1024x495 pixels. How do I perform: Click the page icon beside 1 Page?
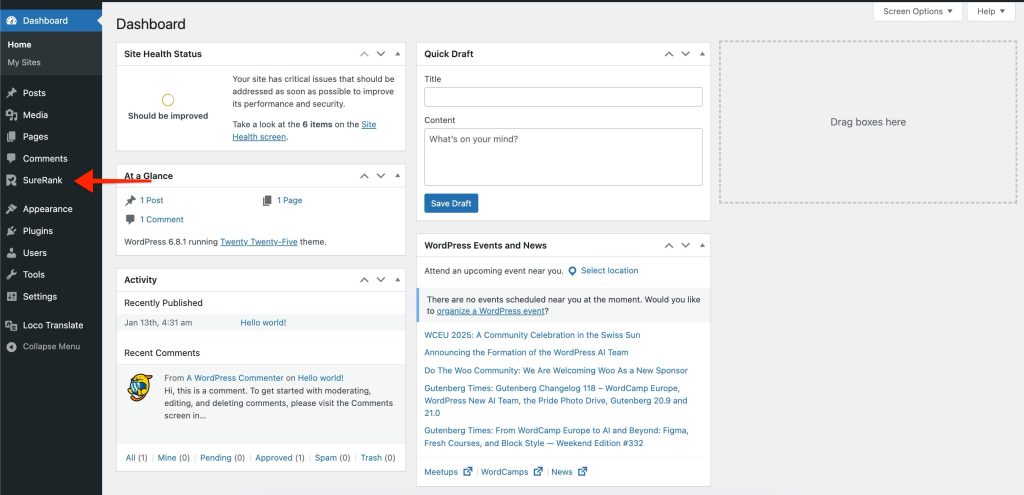click(267, 200)
